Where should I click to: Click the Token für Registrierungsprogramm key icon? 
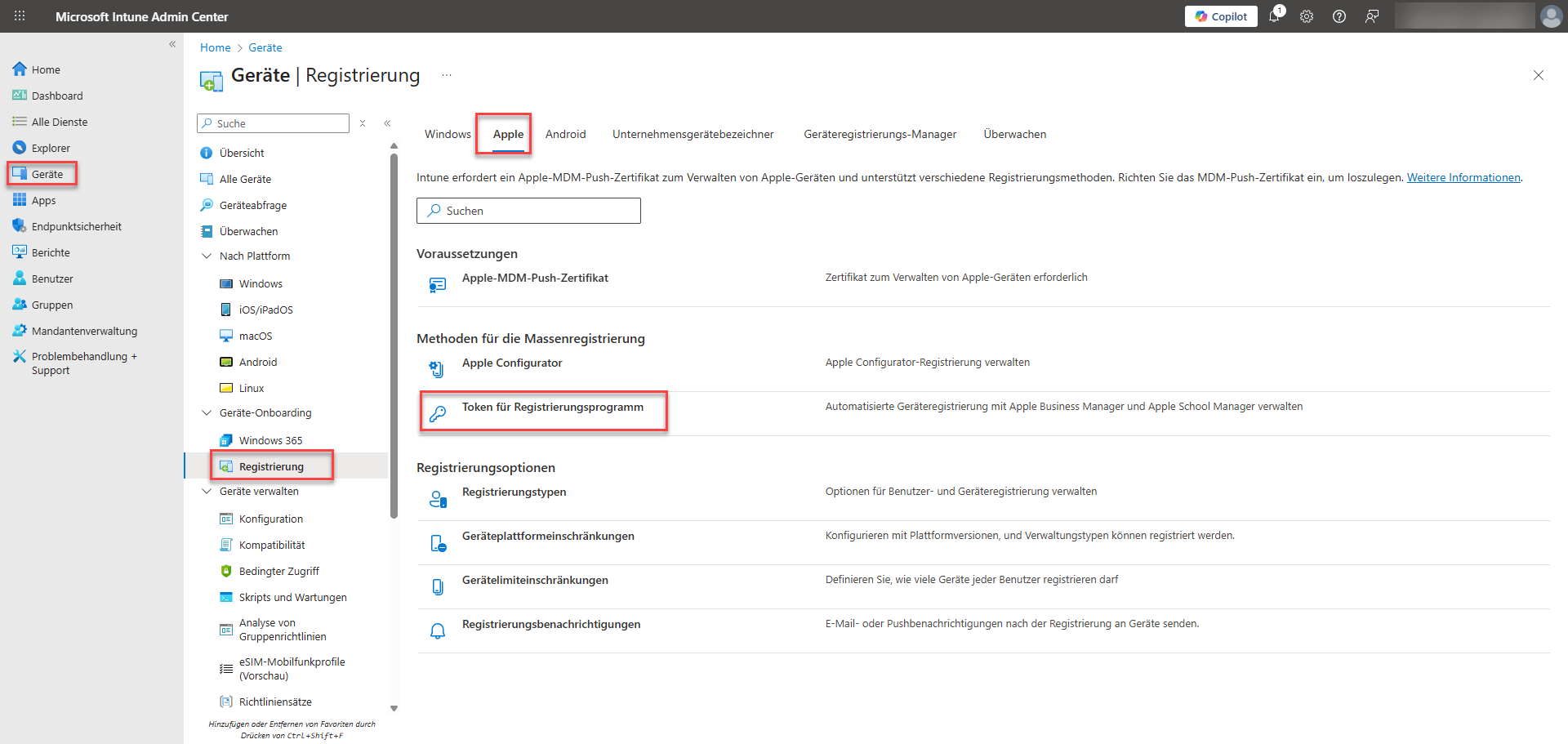coord(438,413)
